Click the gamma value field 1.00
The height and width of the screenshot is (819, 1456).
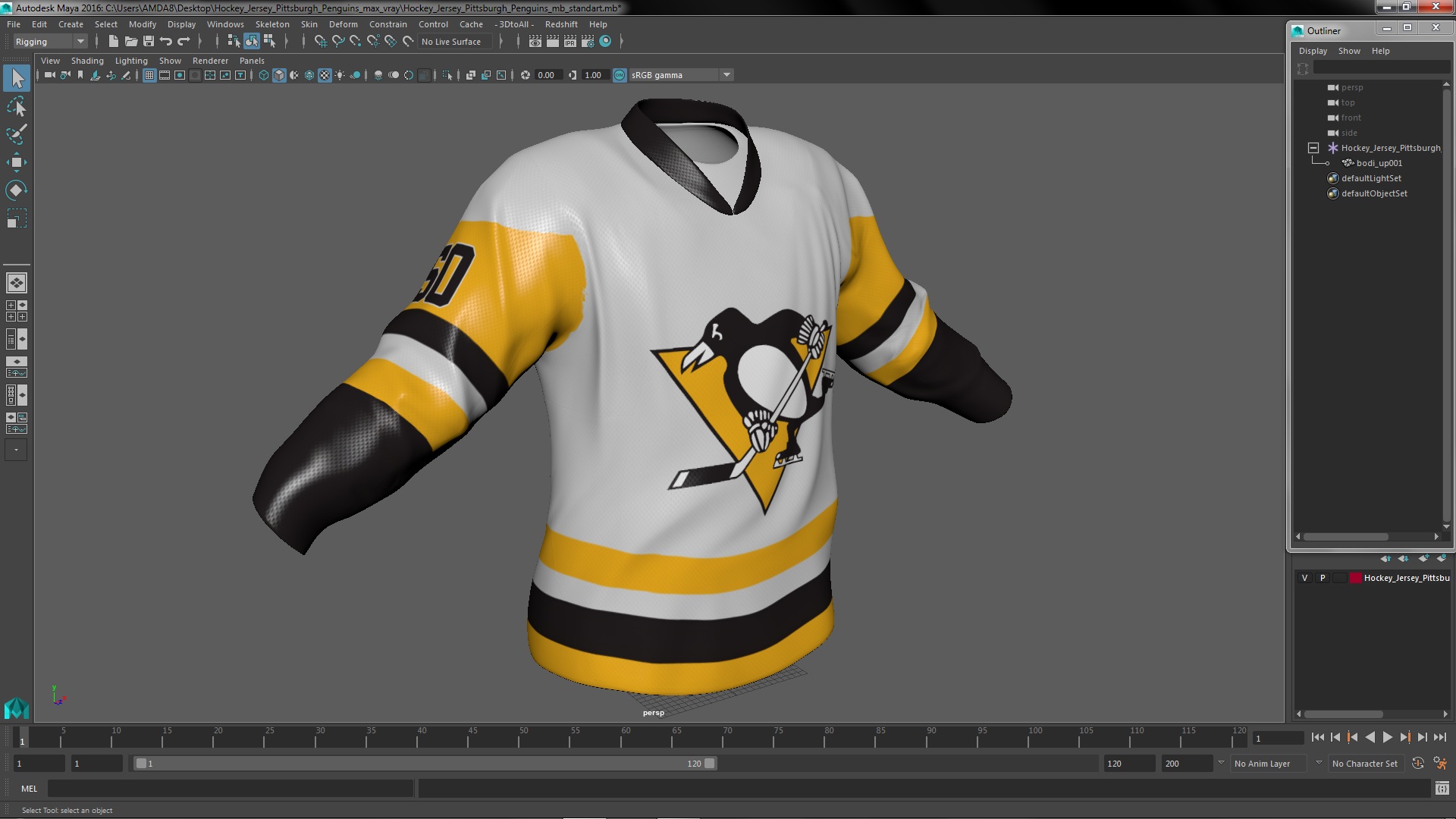click(x=595, y=75)
